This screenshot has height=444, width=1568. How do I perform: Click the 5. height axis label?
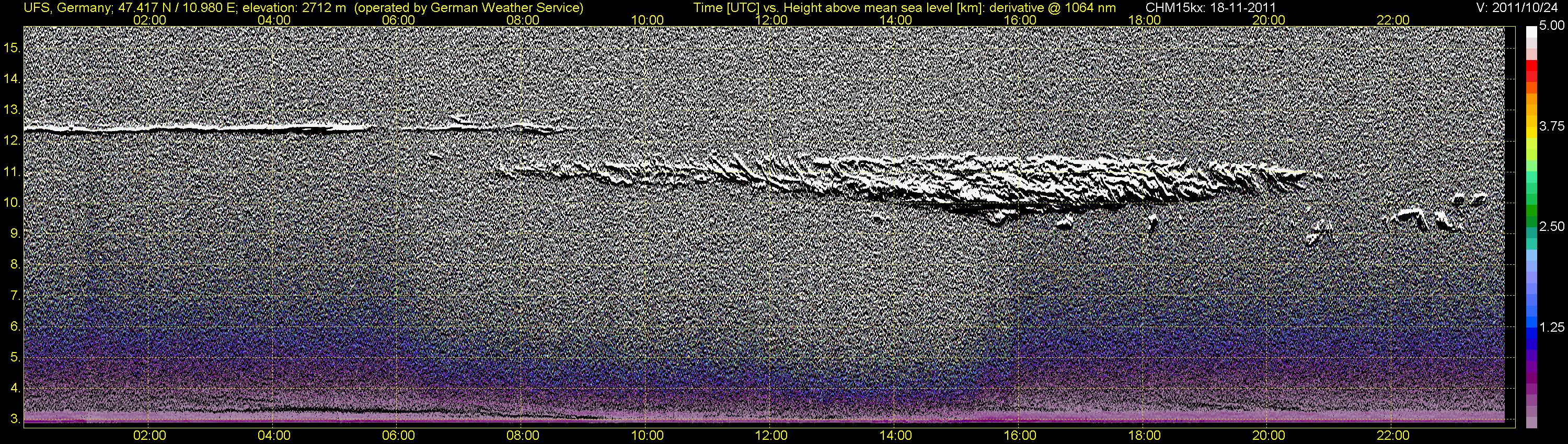15,357
